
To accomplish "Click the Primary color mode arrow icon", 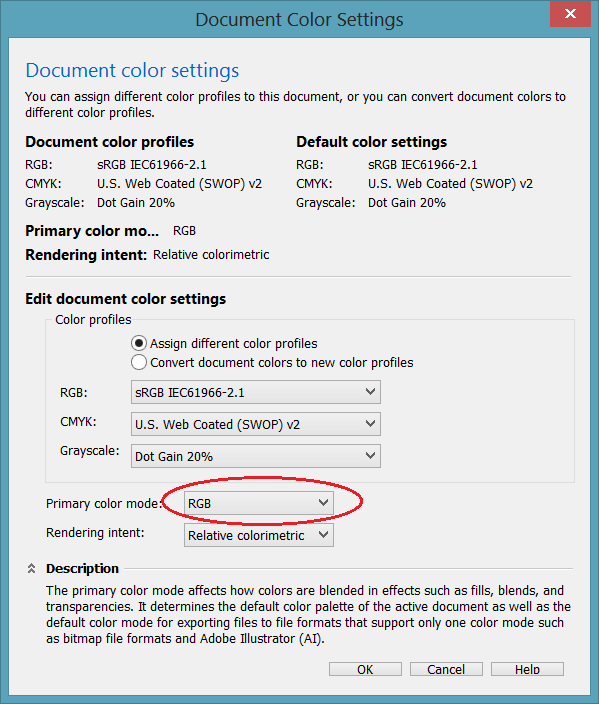I will point(323,502).
